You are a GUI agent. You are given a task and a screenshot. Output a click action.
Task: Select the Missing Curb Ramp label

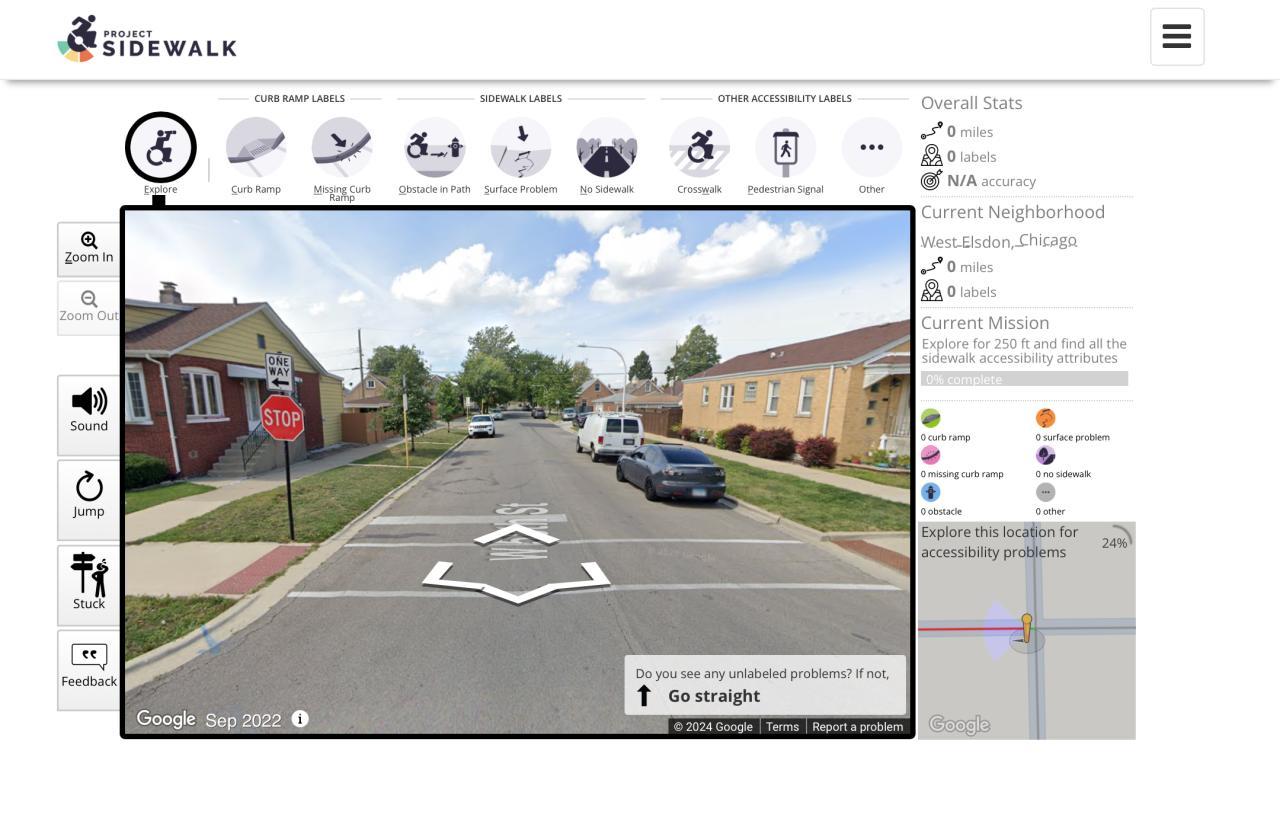pyautogui.click(x=342, y=147)
